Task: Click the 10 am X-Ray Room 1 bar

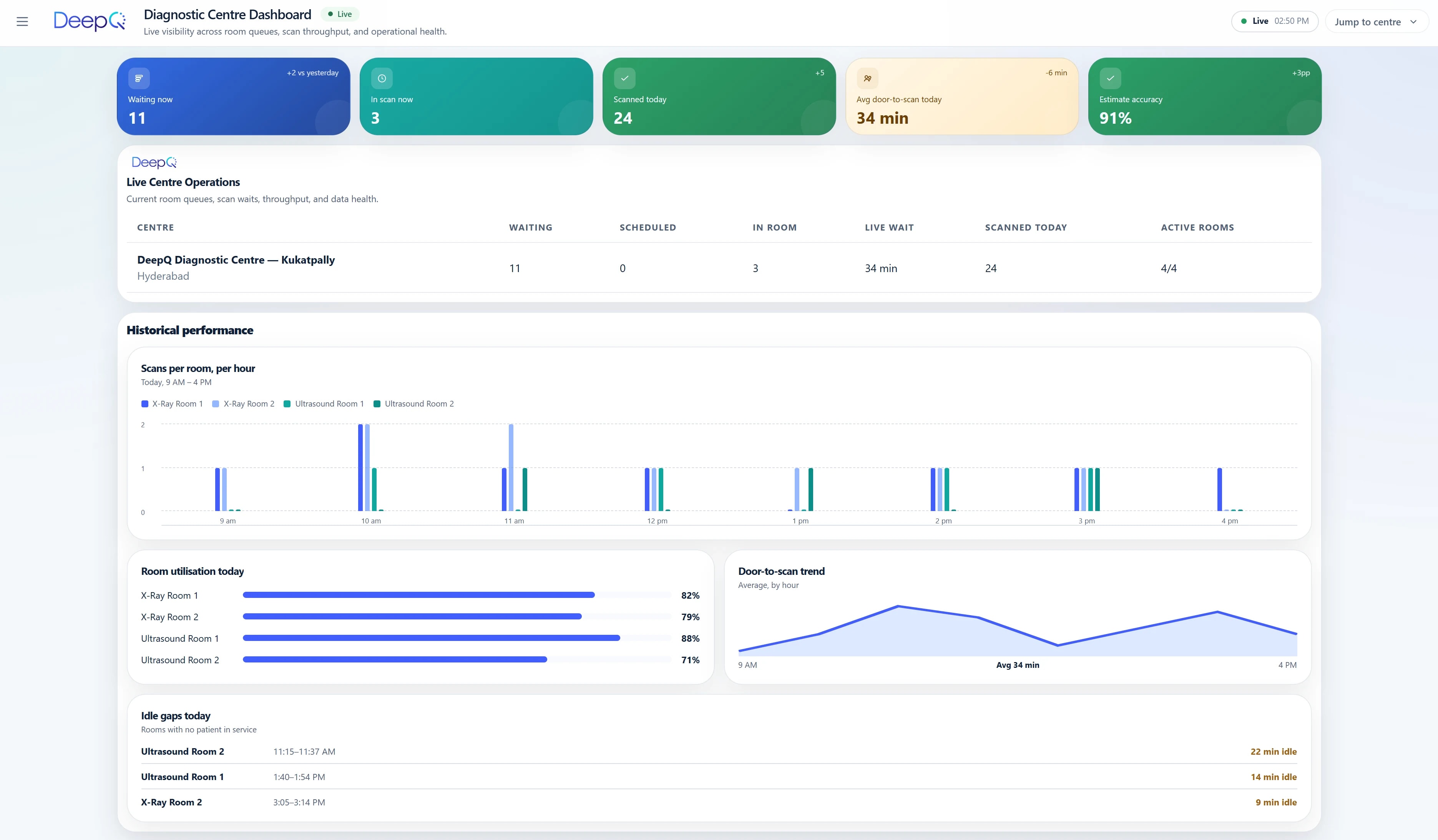Action: 360,468
